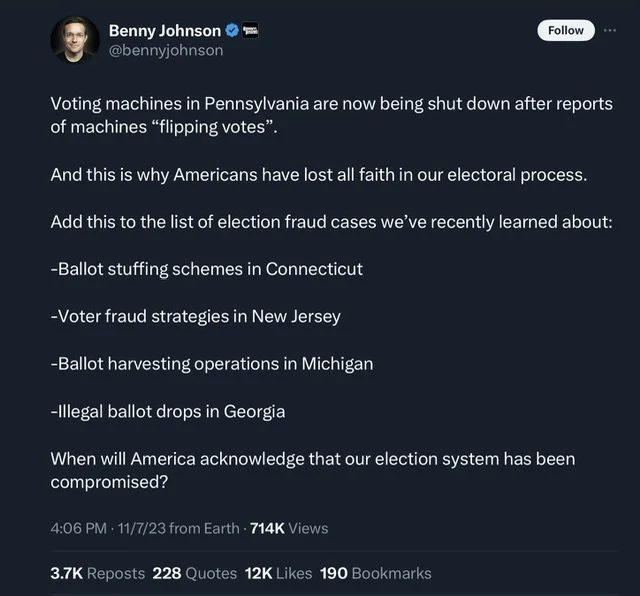Open the 3.7K Reposts list
Image resolution: width=640 pixels, height=596 pixels.
tap(97, 573)
